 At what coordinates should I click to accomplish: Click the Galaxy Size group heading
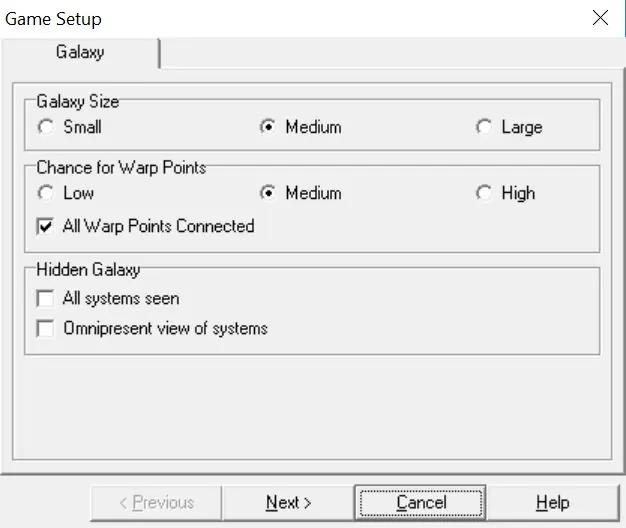coord(78,101)
